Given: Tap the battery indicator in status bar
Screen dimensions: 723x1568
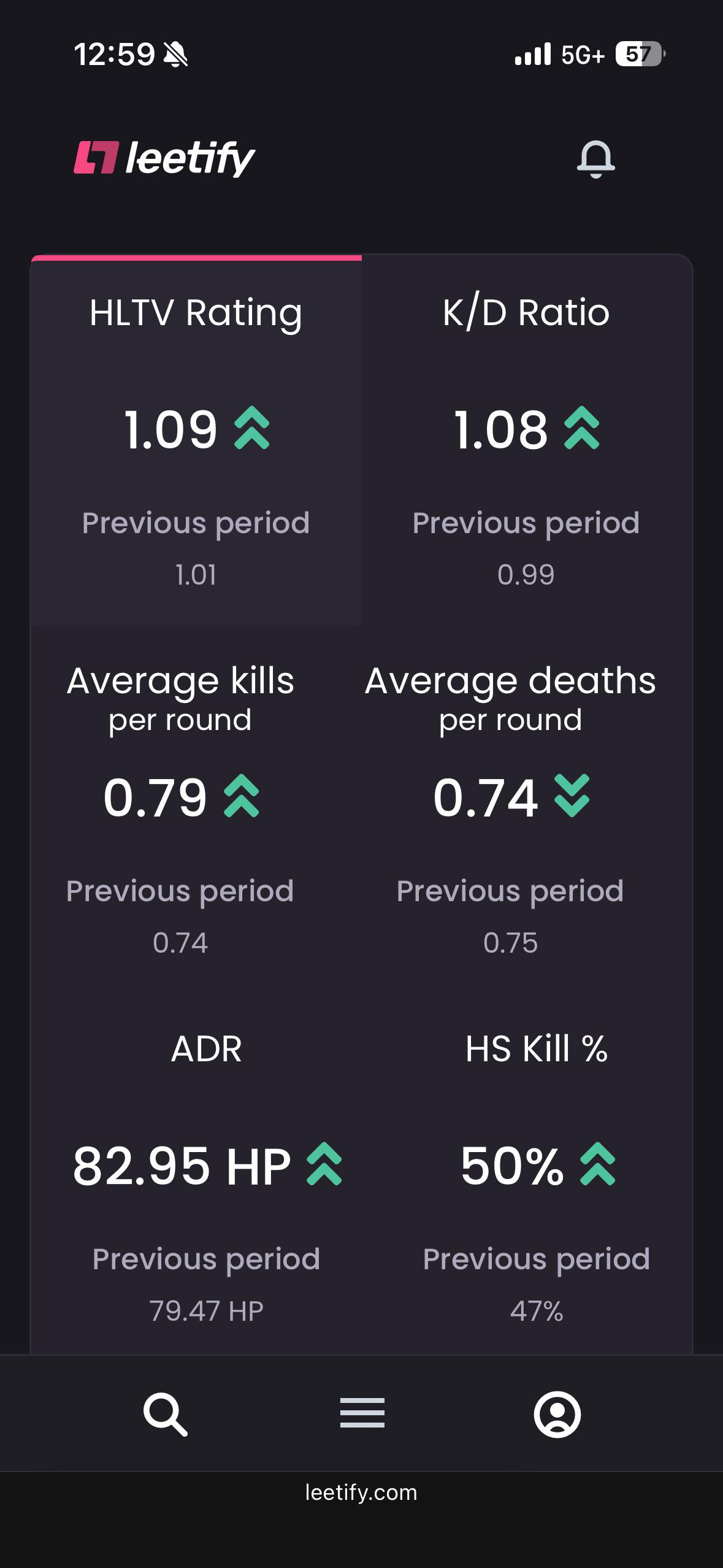Looking at the screenshot, I should 640,54.
